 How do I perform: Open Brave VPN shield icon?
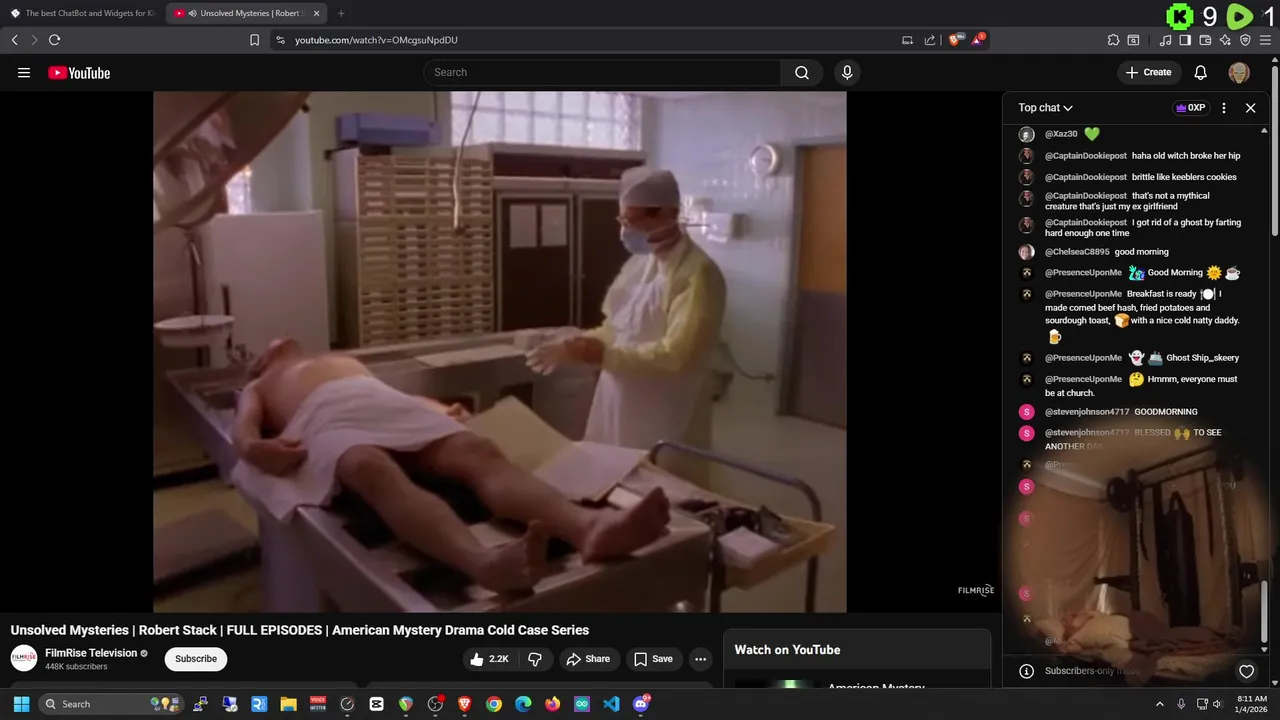[x=1245, y=40]
